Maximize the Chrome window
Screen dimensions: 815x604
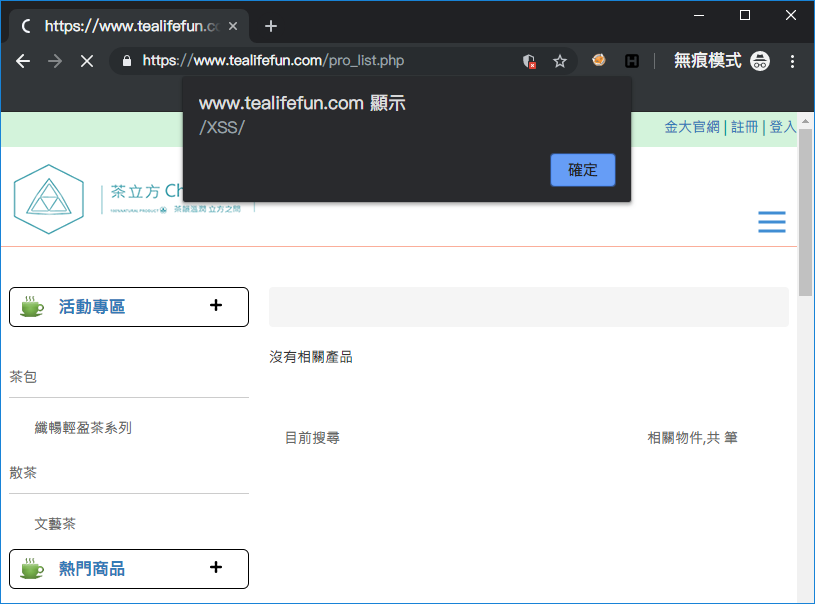click(745, 16)
